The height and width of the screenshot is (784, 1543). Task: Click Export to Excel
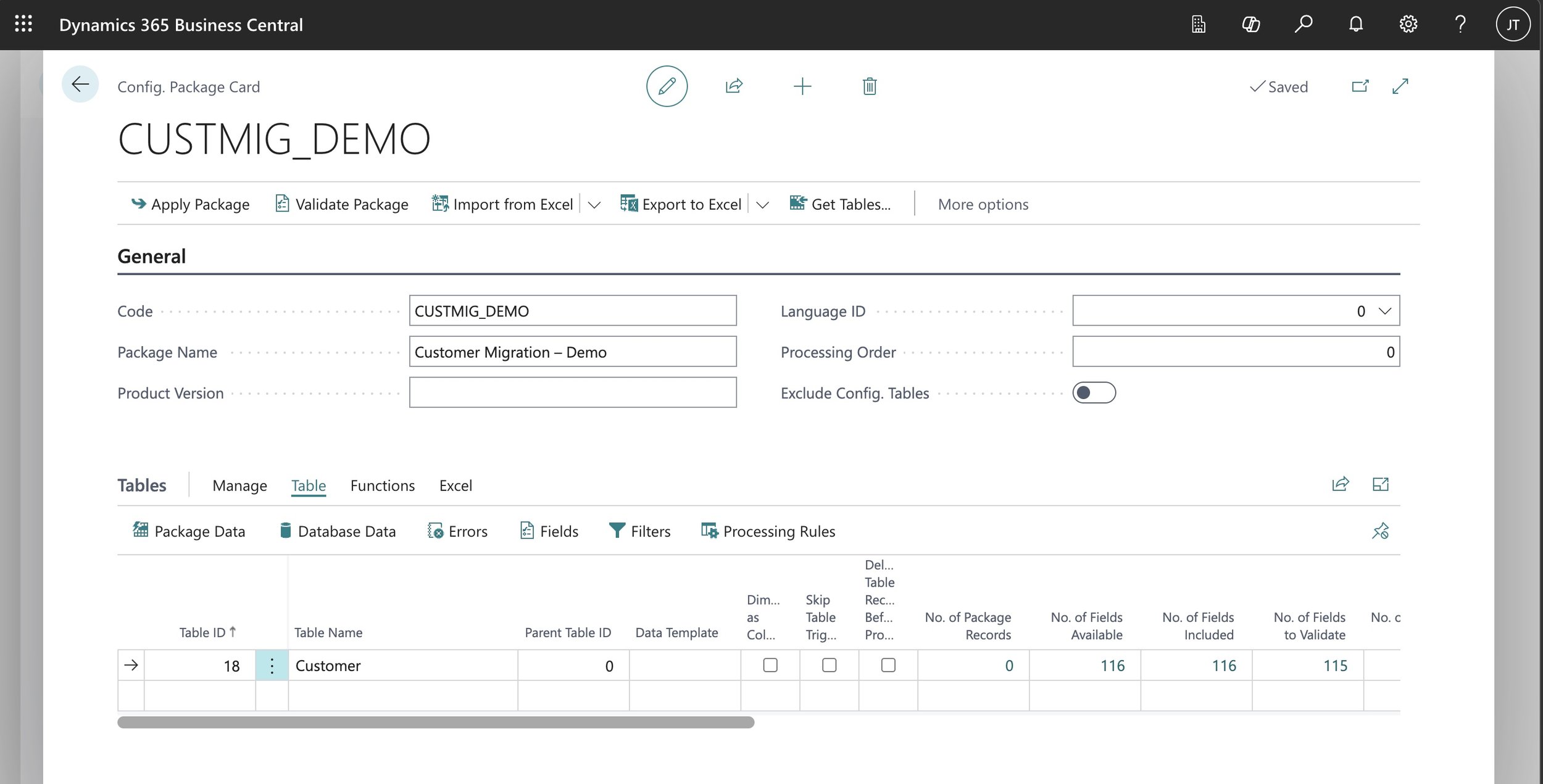[x=681, y=204]
